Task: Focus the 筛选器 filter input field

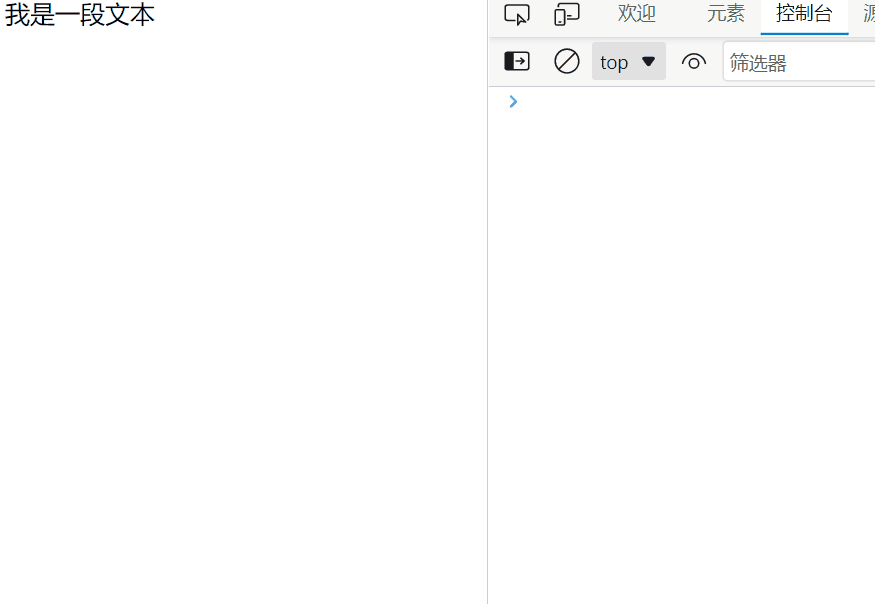Action: click(x=799, y=62)
